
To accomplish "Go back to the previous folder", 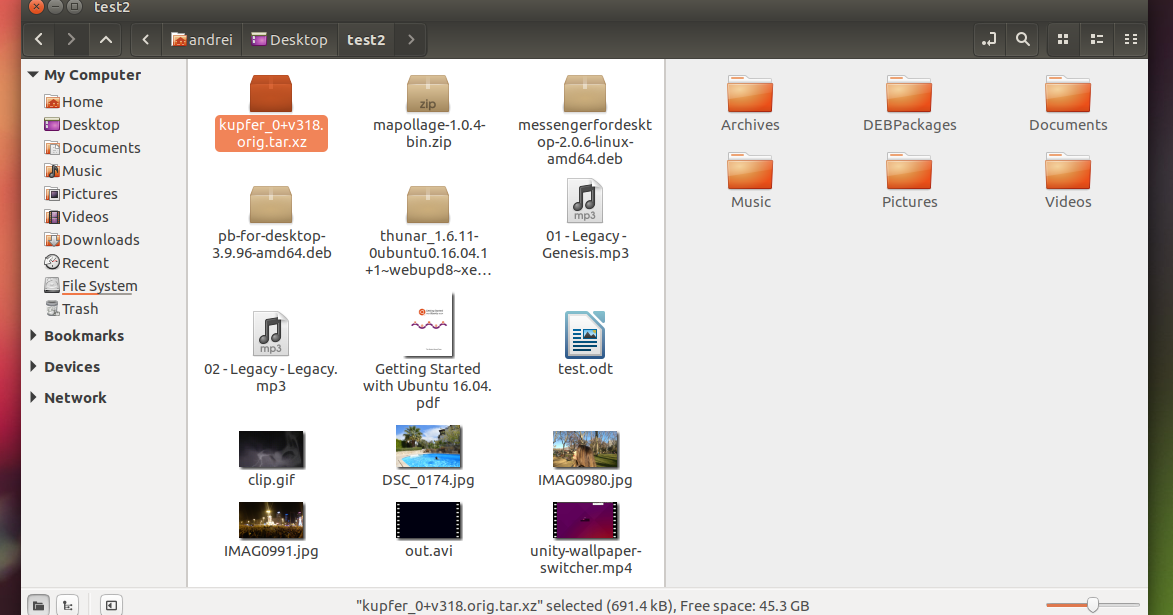I will pos(38,39).
